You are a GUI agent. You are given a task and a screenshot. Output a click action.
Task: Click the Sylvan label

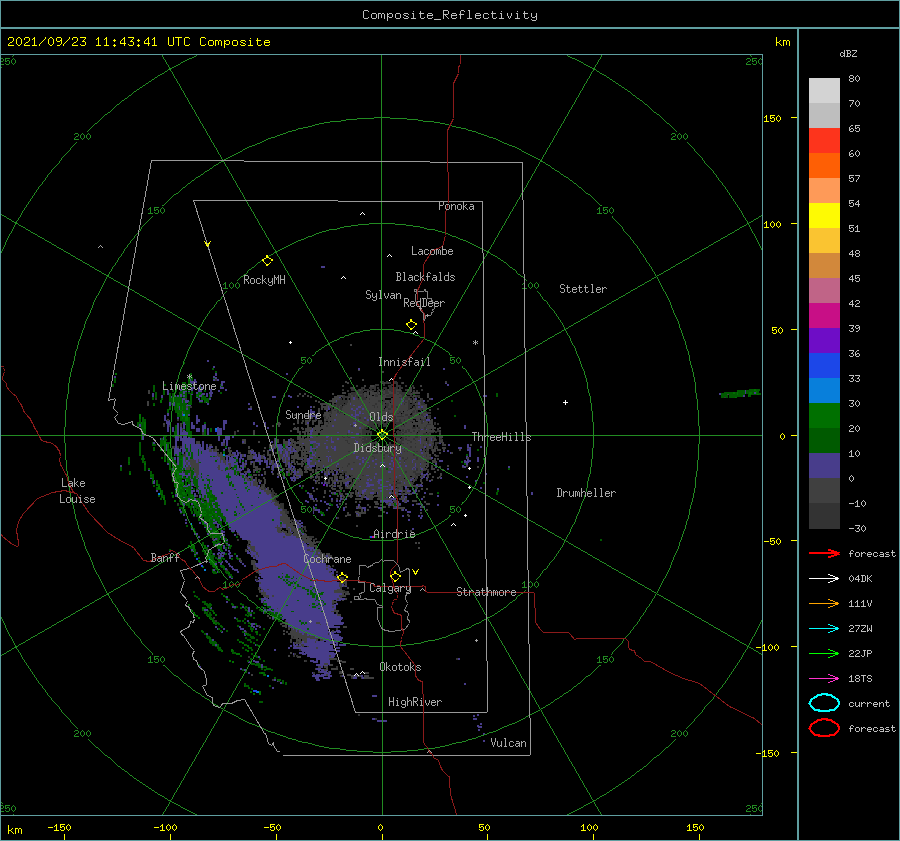click(x=383, y=295)
